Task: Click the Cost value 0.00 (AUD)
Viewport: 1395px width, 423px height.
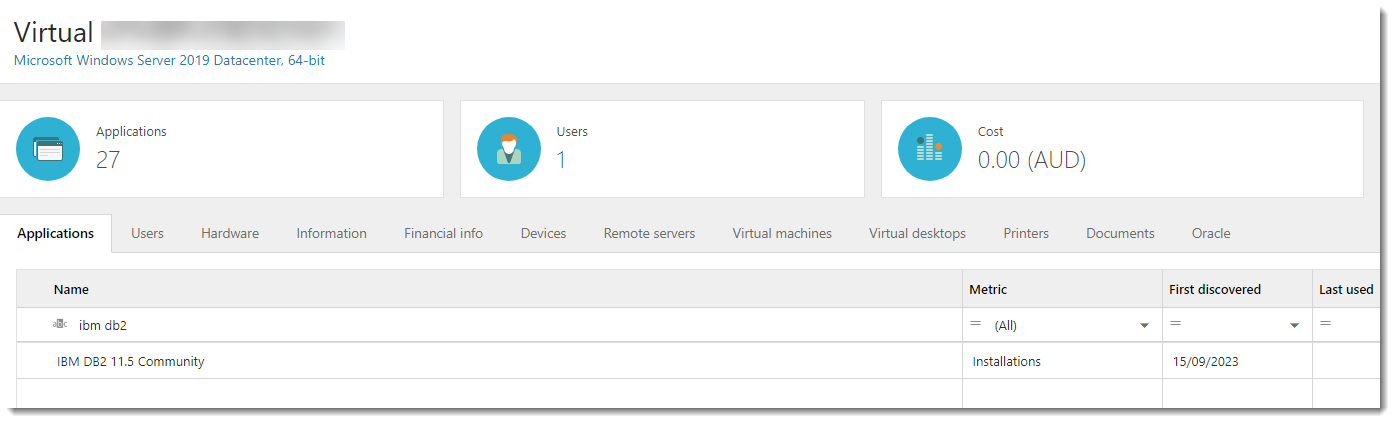Action: (x=1032, y=160)
